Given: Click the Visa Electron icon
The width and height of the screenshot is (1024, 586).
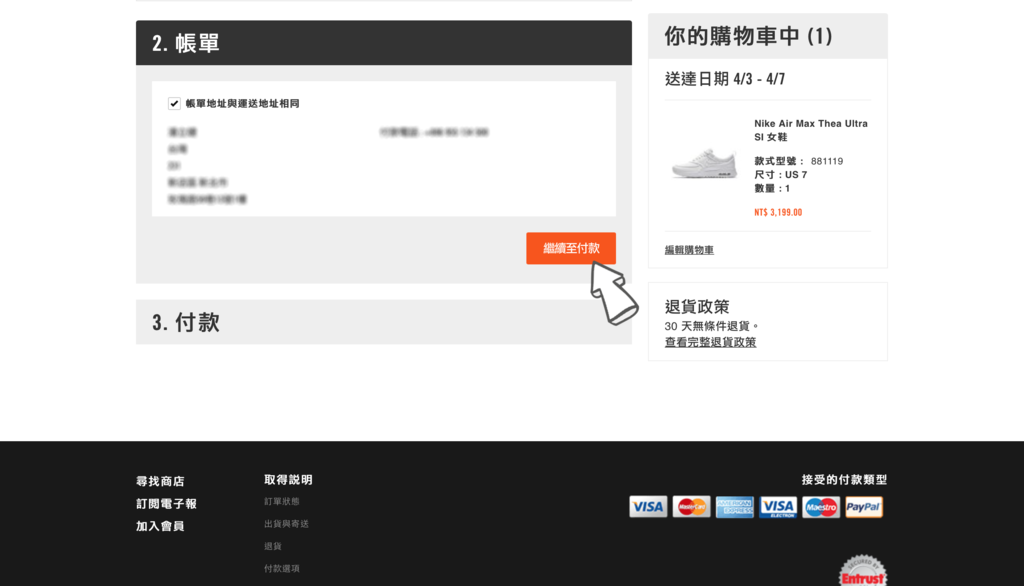Looking at the screenshot, I should [778, 506].
